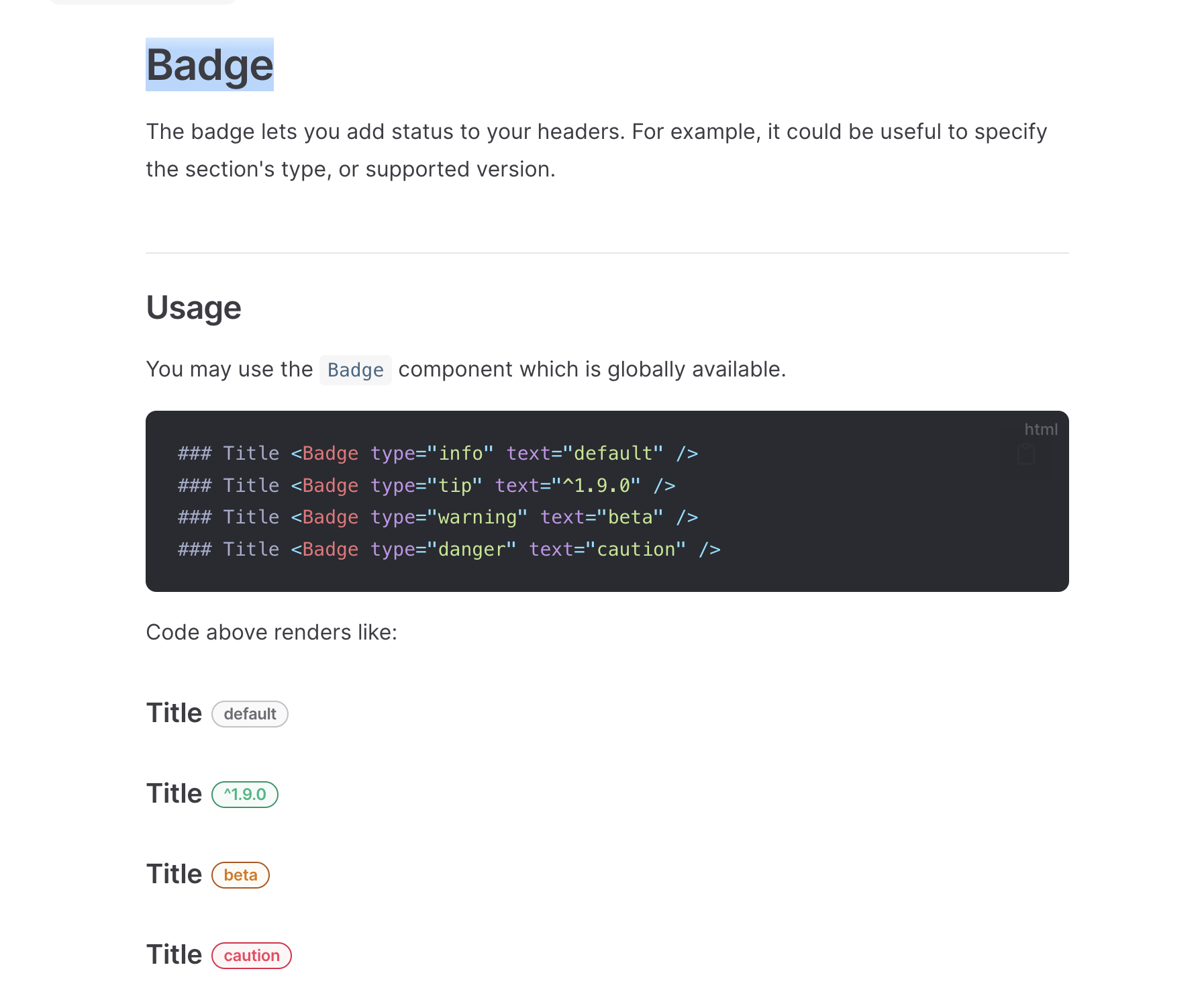Click the code line with type="warning"
This screenshot has width=1204, height=1004.
coord(438,517)
